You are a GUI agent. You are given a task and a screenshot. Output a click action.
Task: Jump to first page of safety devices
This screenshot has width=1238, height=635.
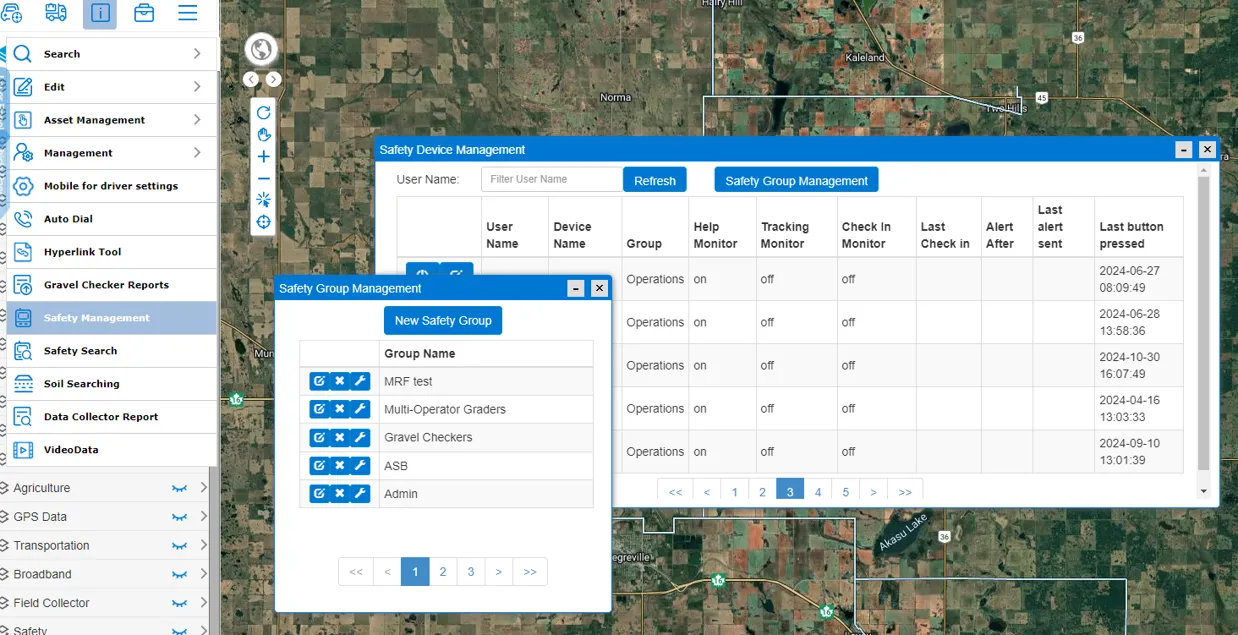click(x=675, y=491)
